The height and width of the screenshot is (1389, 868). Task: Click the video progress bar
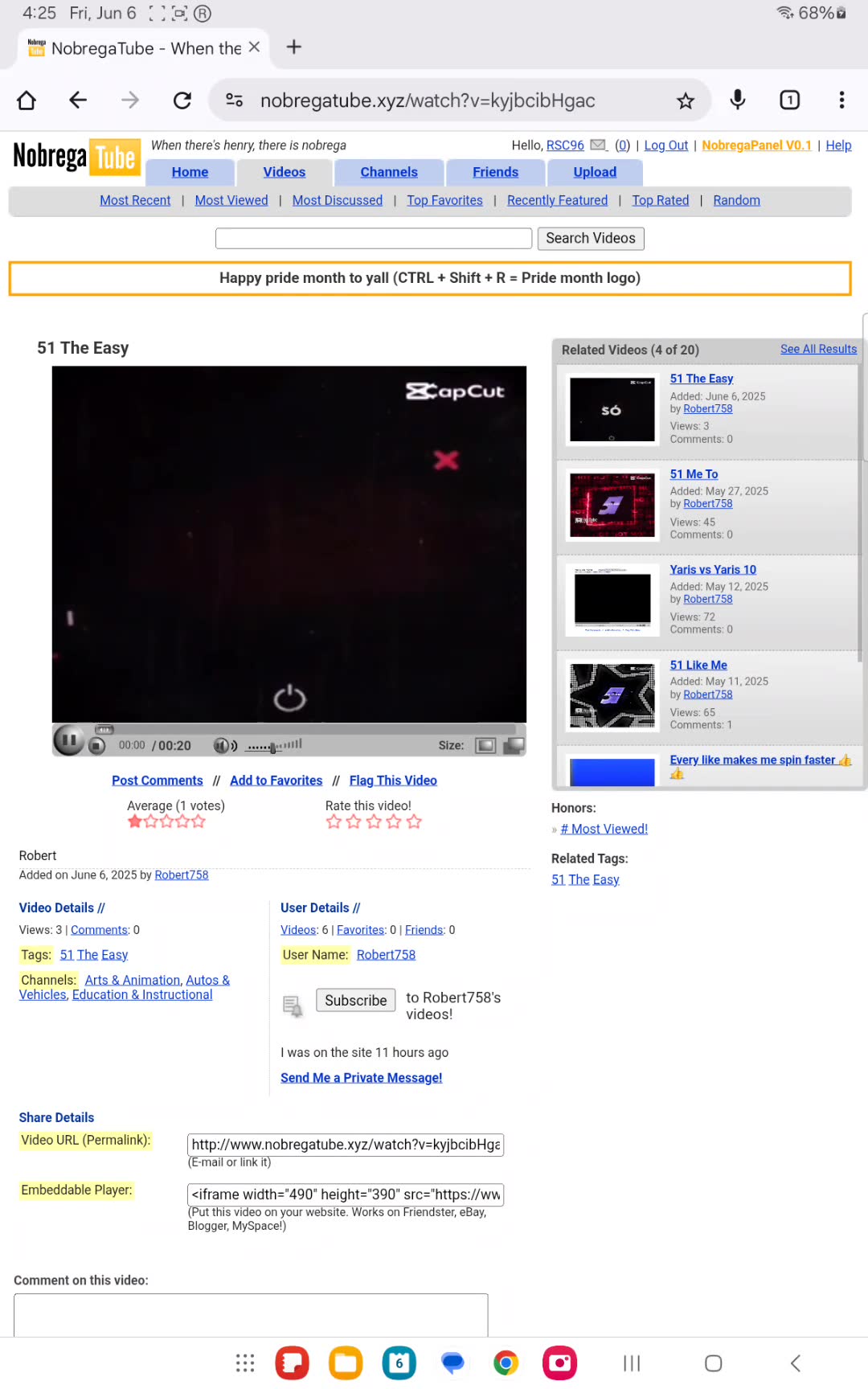[x=305, y=729]
